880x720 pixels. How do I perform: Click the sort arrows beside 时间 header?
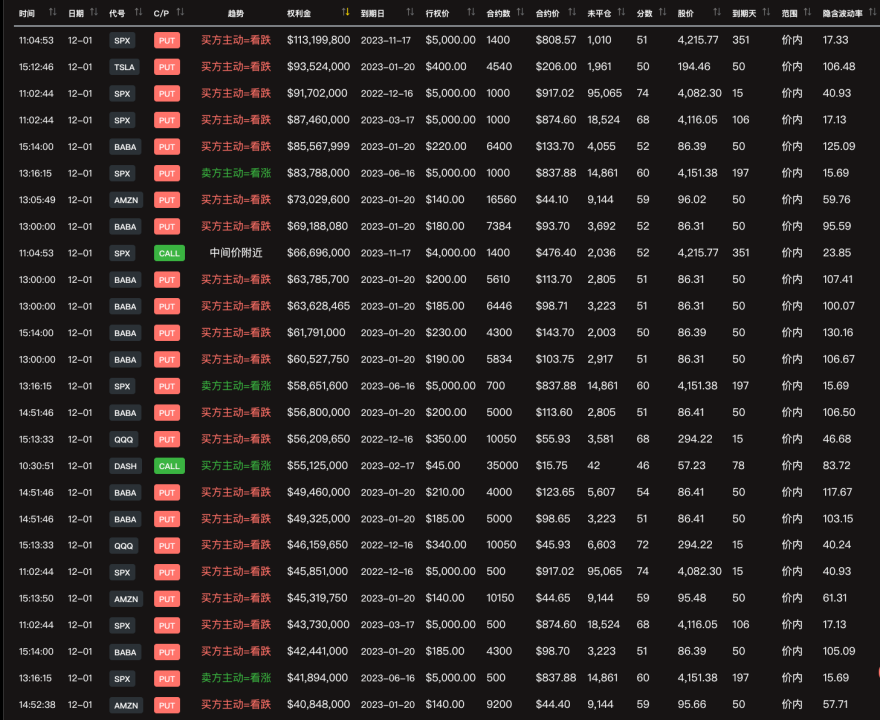(x=52, y=12)
